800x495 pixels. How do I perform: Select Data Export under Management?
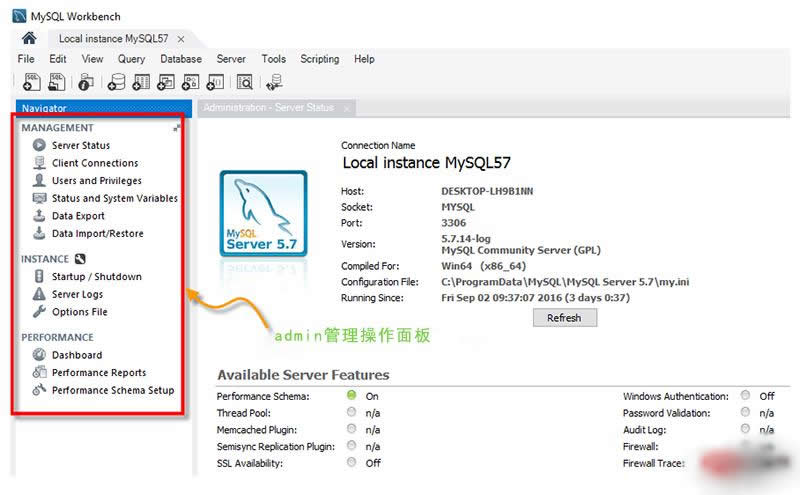pyautogui.click(x=78, y=216)
